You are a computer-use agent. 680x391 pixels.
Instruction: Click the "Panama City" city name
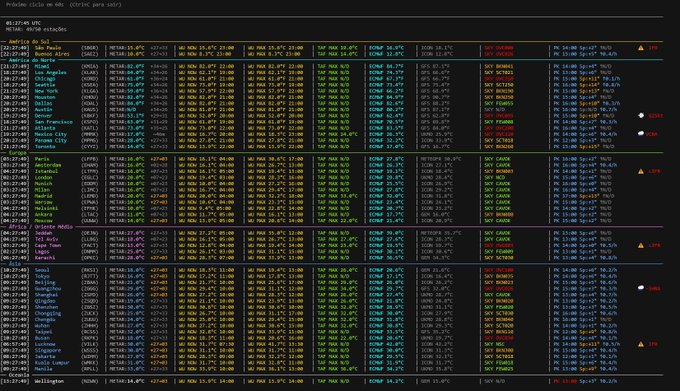(x=51, y=140)
